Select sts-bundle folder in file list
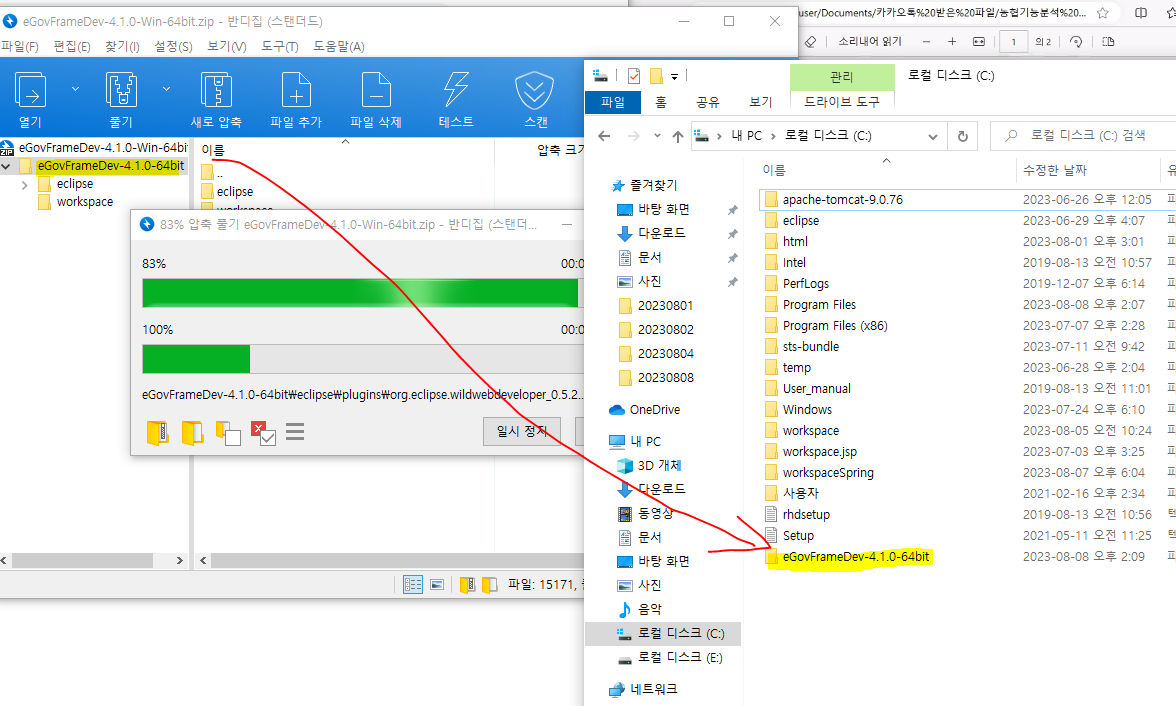The width and height of the screenshot is (1176, 706). click(810, 347)
